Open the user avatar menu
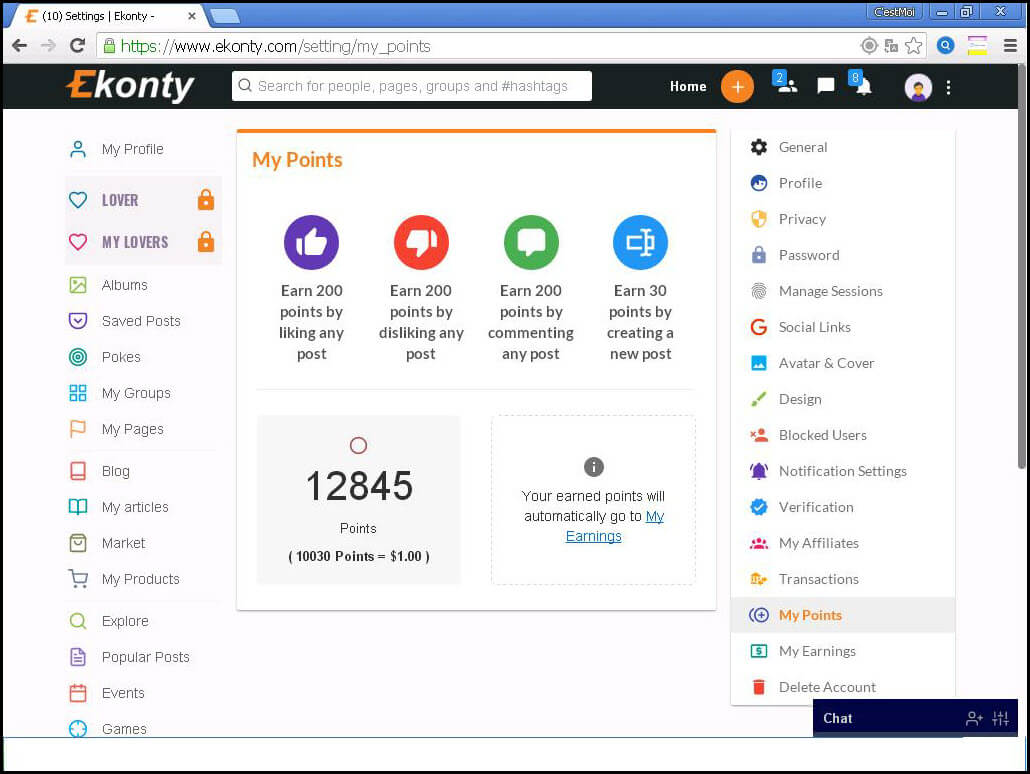The width and height of the screenshot is (1030, 774). [918, 87]
